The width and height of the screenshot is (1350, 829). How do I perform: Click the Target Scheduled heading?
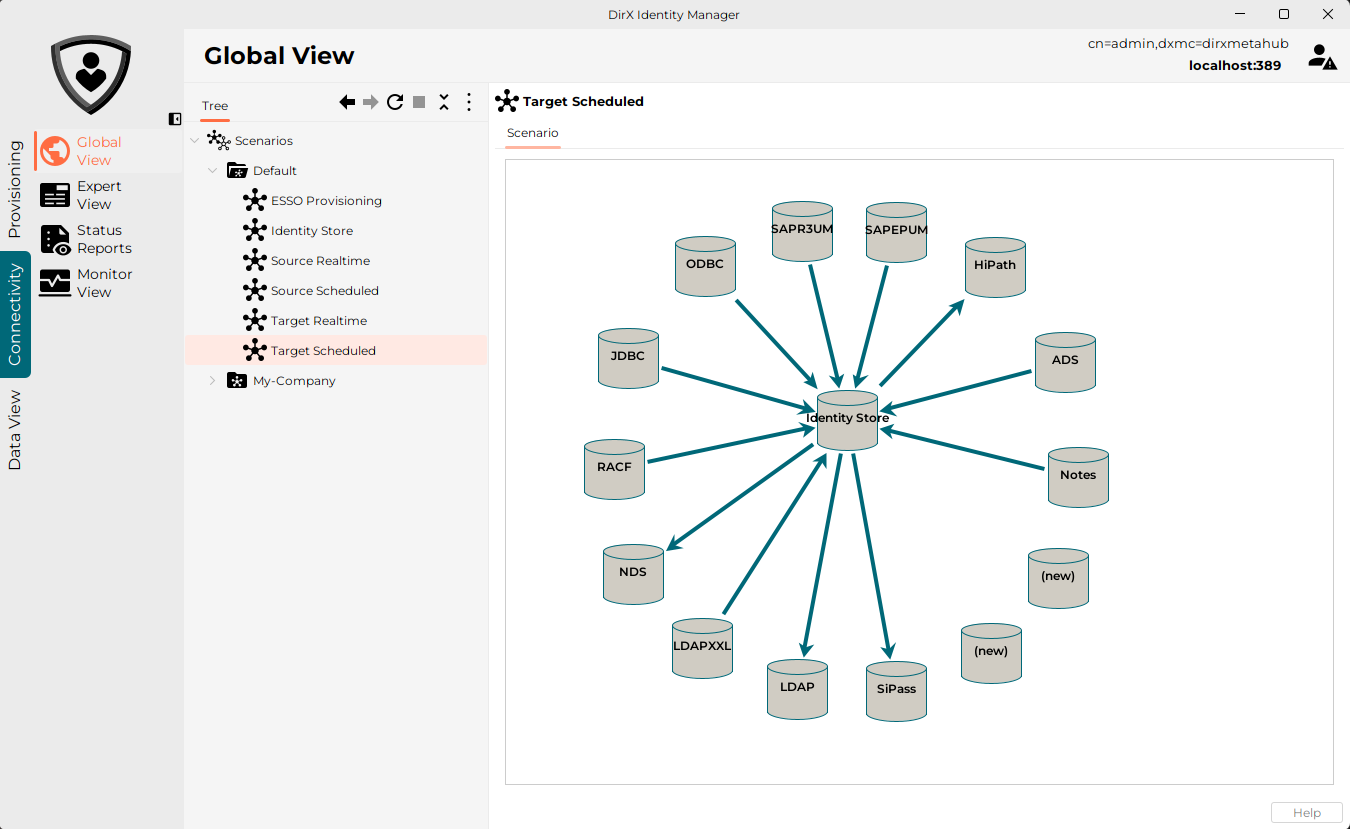point(583,101)
